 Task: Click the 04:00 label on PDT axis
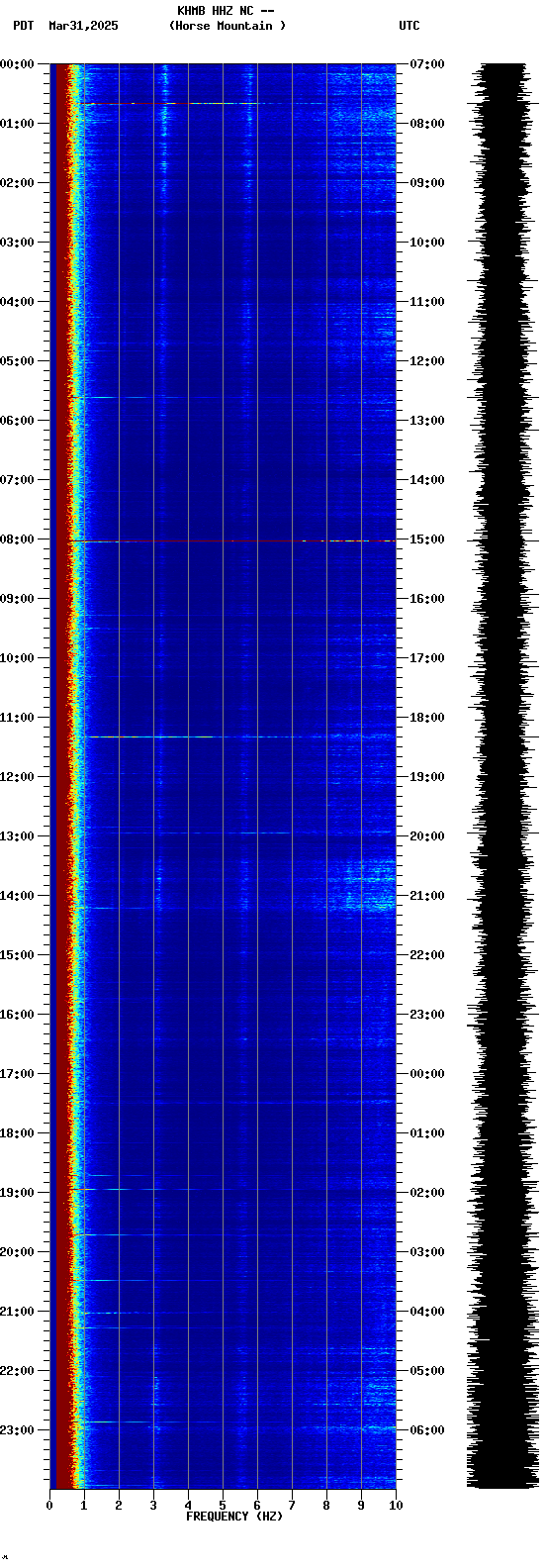coord(17,302)
